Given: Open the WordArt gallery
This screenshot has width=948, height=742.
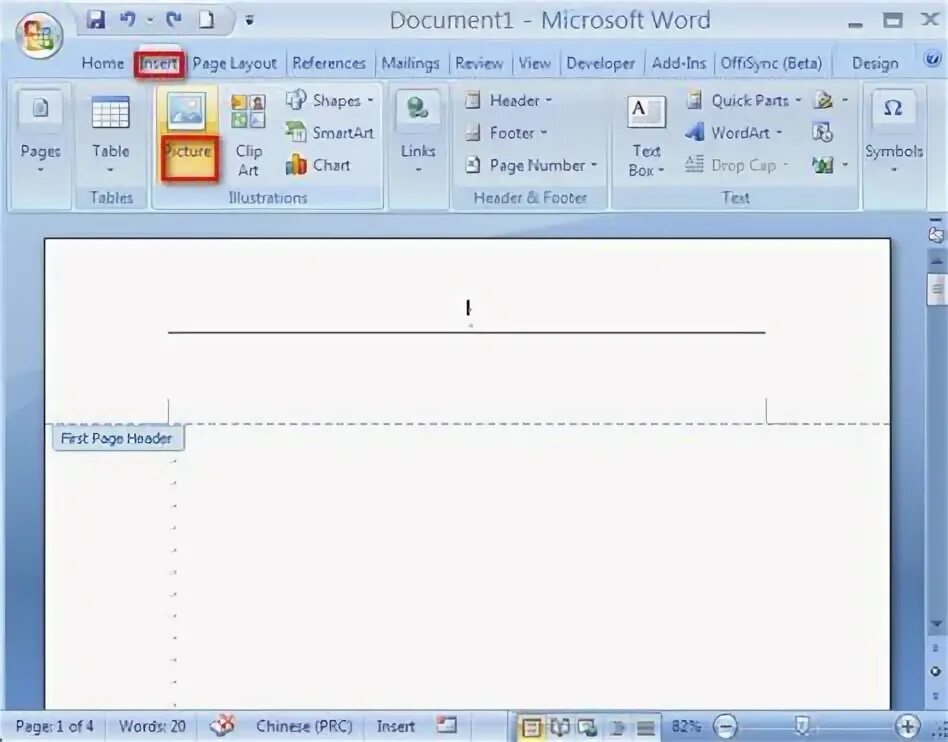Looking at the screenshot, I should pos(734,132).
